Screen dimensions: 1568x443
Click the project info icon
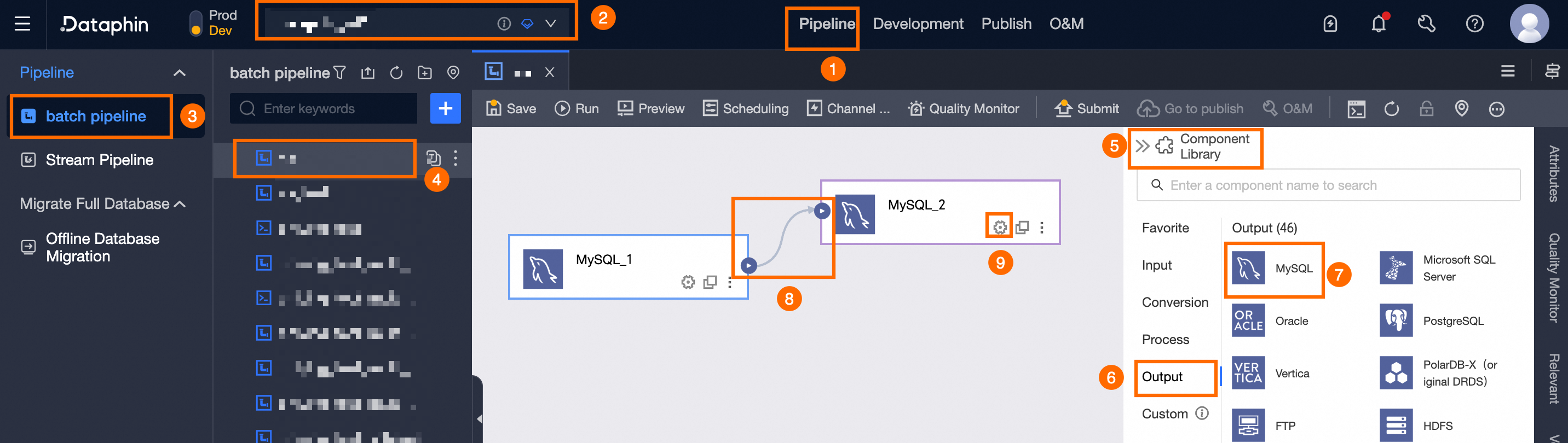tap(503, 24)
